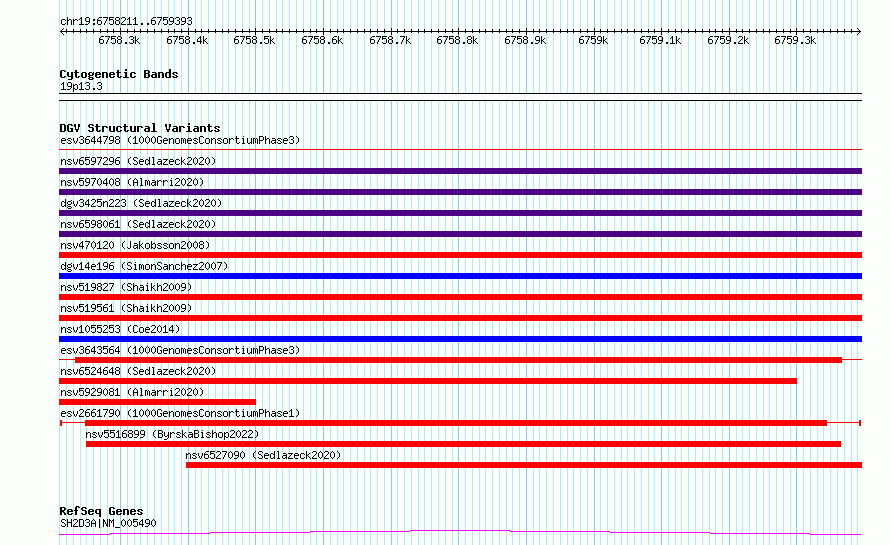
Task: Open the nsv6527090 (Sedlazeck2020) label
Action: tap(263, 455)
